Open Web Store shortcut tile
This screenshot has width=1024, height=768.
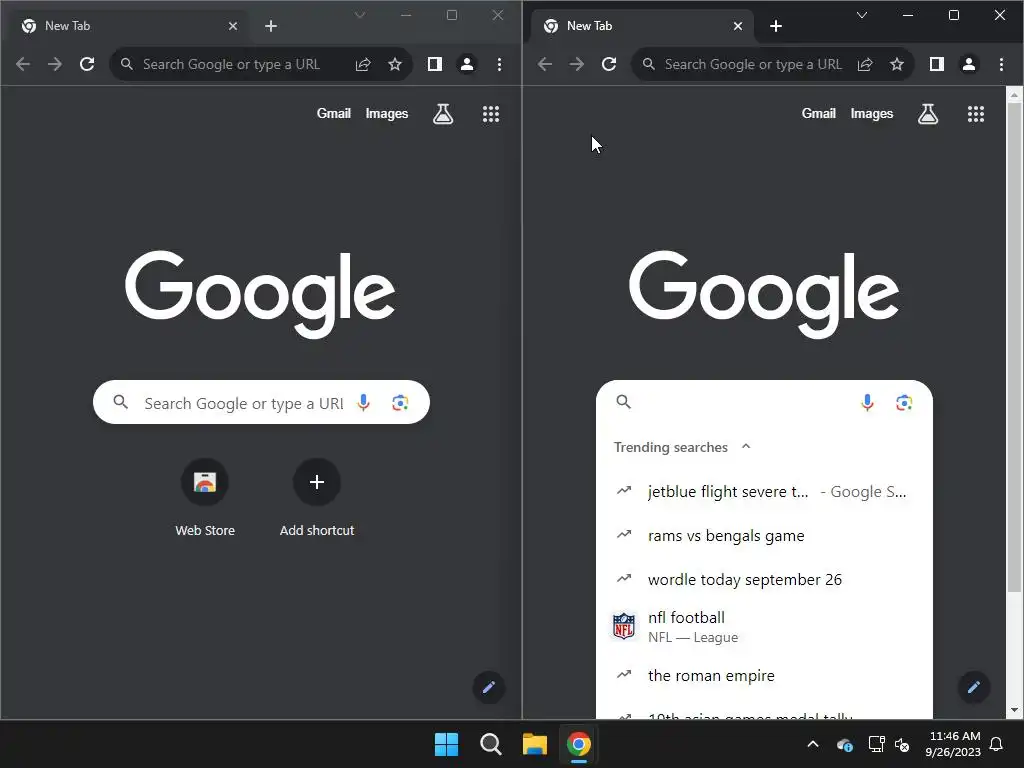point(205,498)
